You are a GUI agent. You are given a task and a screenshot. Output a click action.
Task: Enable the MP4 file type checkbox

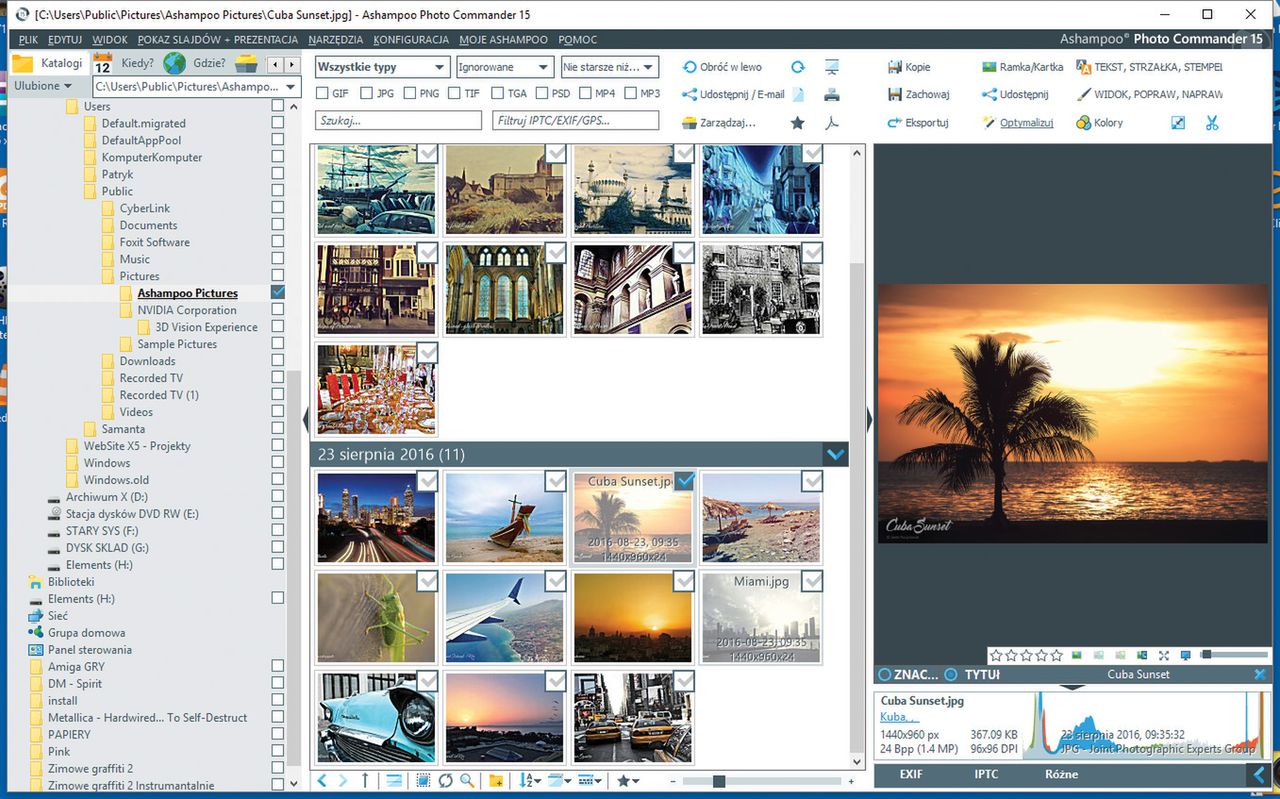(x=585, y=93)
